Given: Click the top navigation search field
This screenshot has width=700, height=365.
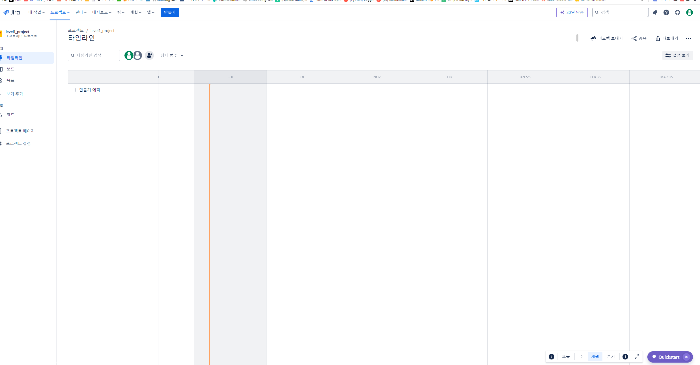Looking at the screenshot, I should click(x=620, y=12).
